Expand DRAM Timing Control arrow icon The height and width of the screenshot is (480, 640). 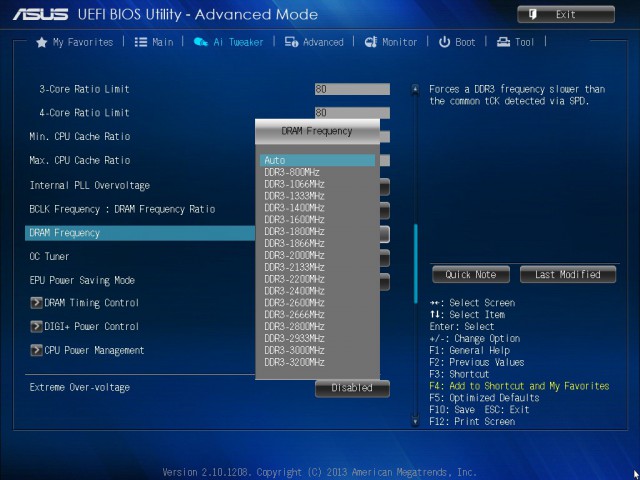click(36, 303)
